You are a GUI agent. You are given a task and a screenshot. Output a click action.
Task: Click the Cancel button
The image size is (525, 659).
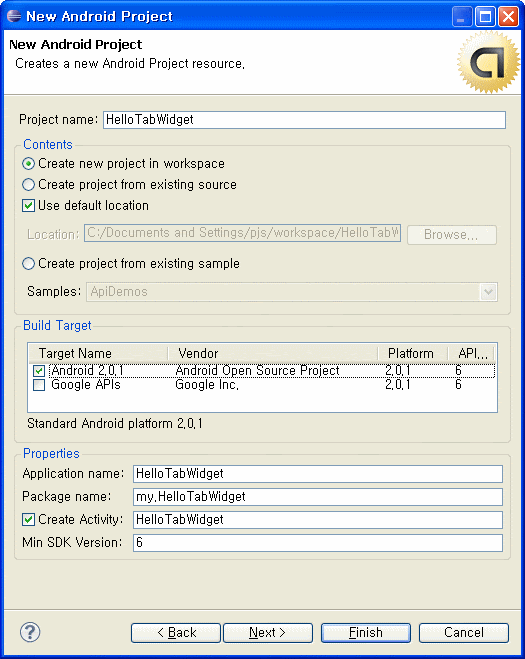464,633
